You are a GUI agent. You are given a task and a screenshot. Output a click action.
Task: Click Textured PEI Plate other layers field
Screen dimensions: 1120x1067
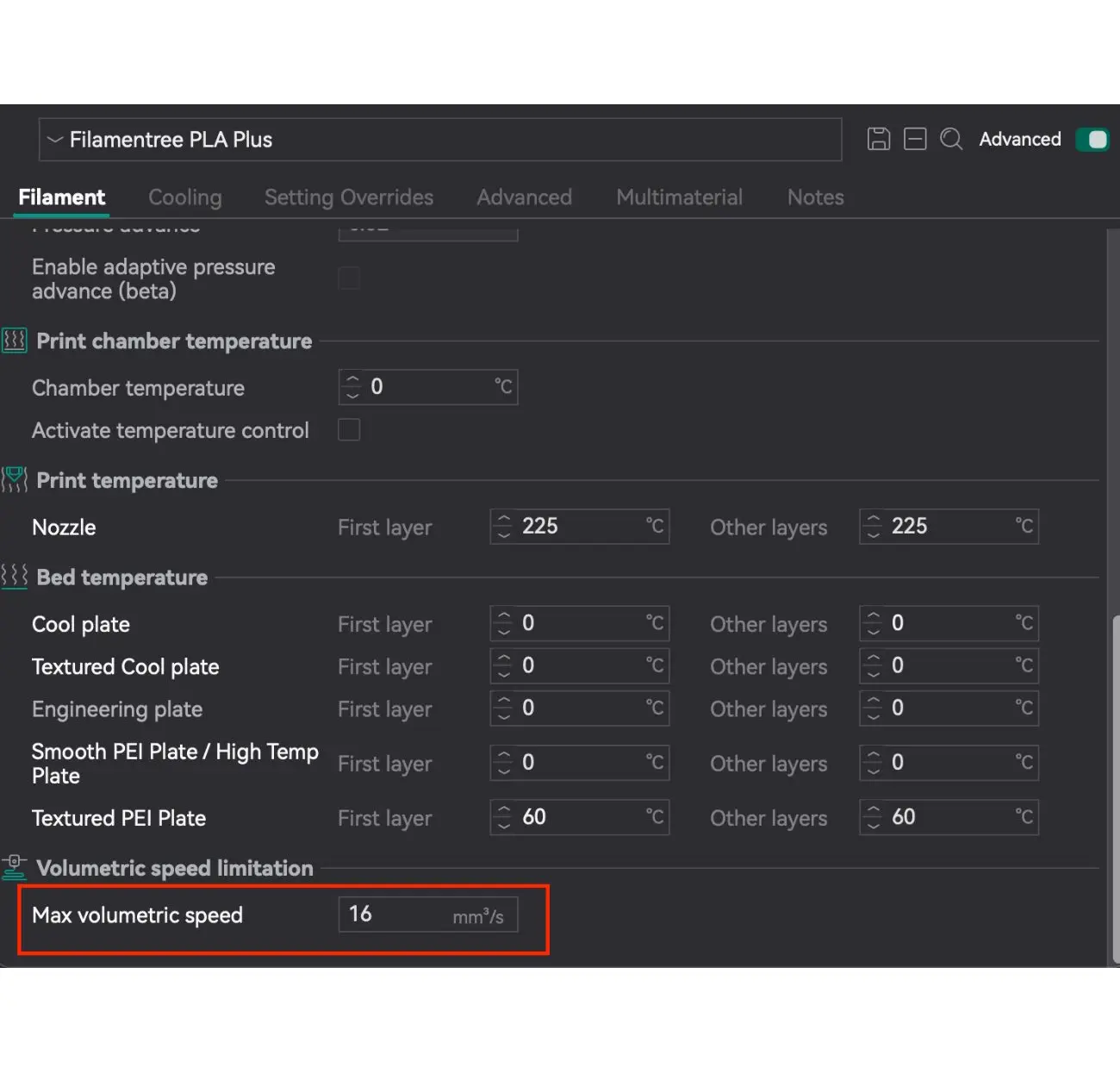click(948, 817)
